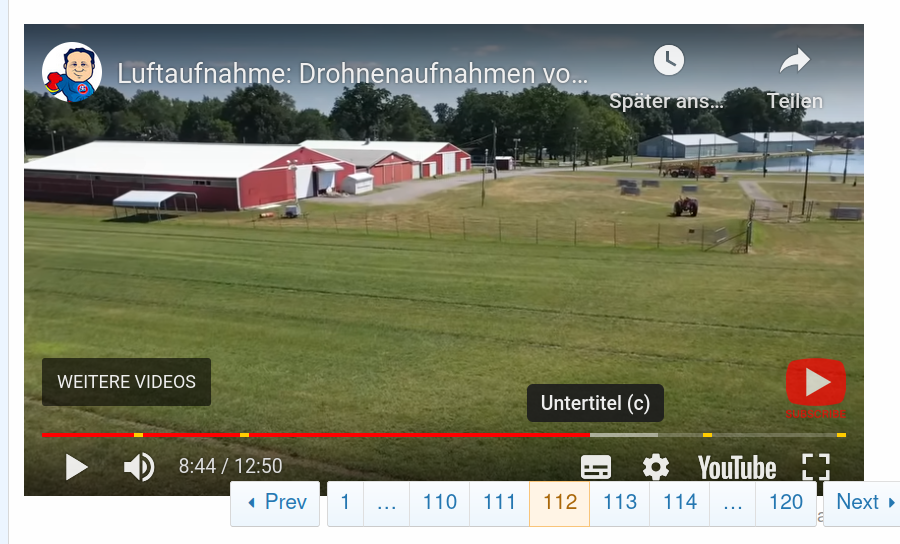The width and height of the screenshot is (900, 544).
Task: Select page 120 in pagination
Action: point(786,503)
